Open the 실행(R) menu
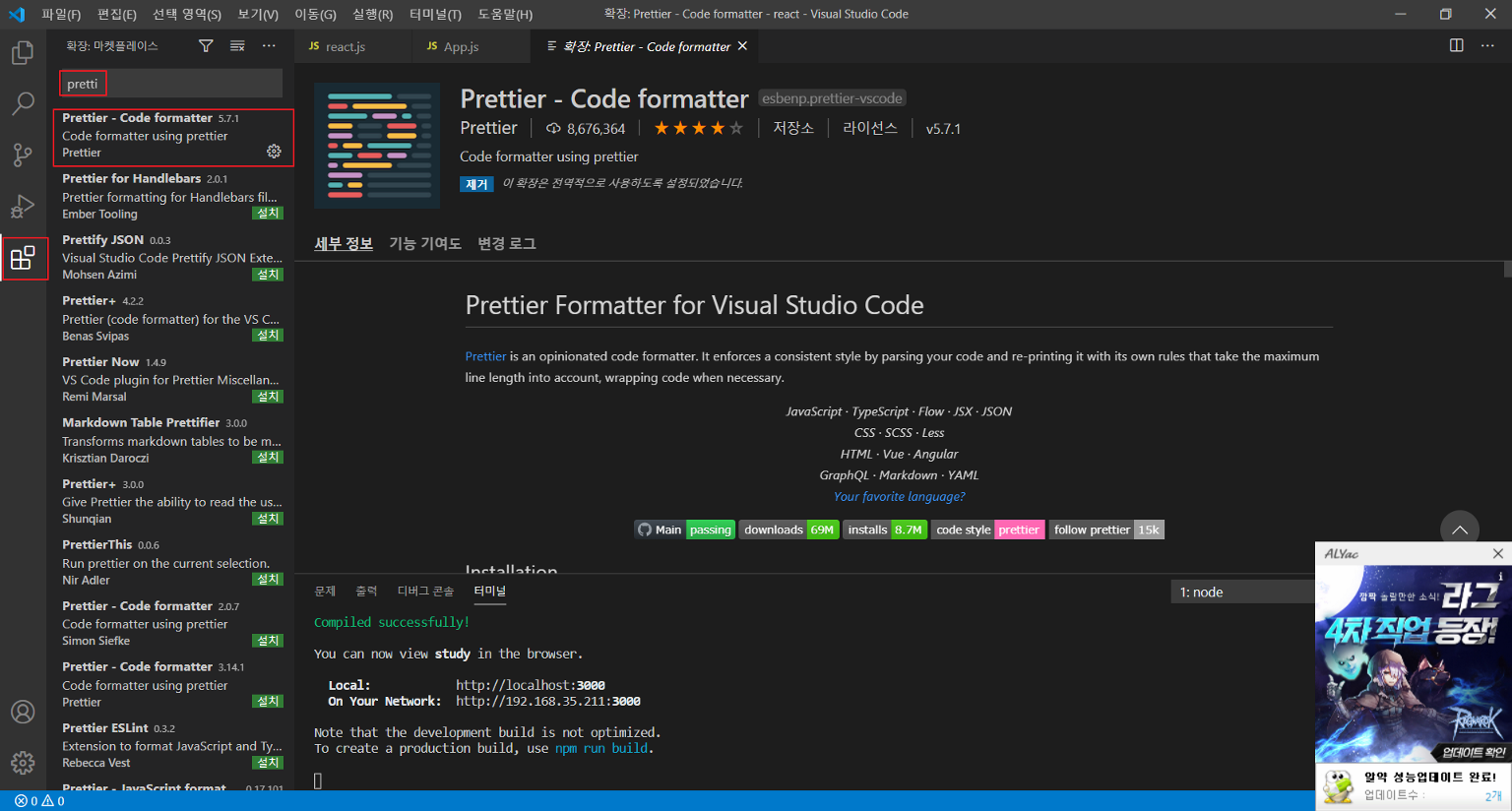1512x811 pixels. click(x=373, y=14)
